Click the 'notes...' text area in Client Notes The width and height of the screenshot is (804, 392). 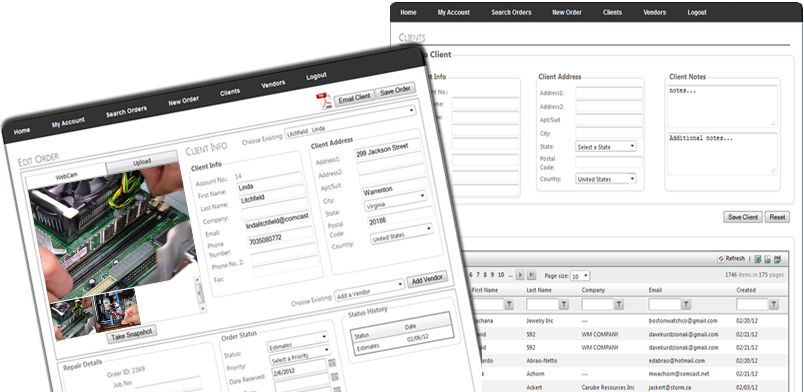pyautogui.click(x=722, y=106)
